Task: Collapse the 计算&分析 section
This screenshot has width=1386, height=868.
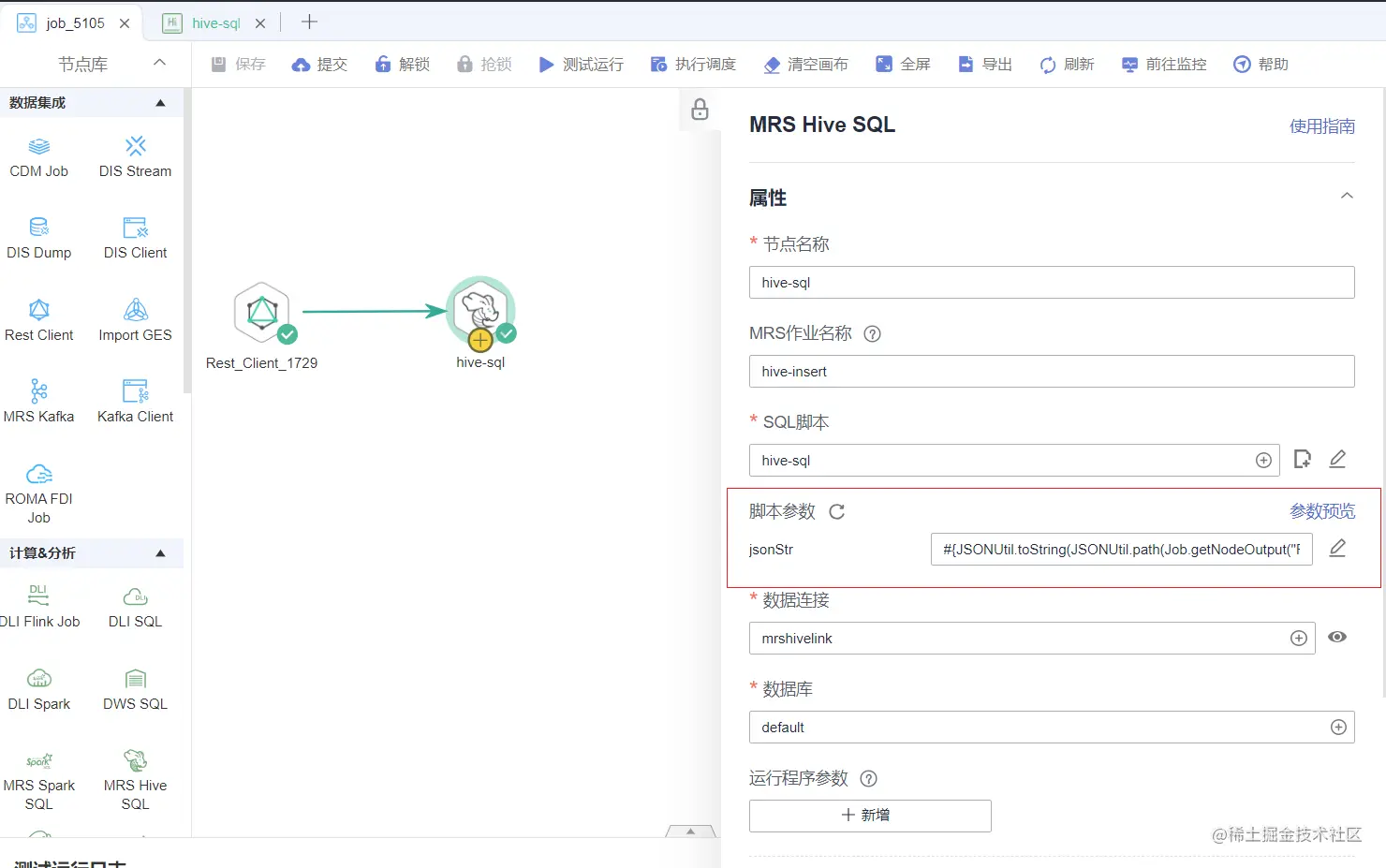Action: 160,553
